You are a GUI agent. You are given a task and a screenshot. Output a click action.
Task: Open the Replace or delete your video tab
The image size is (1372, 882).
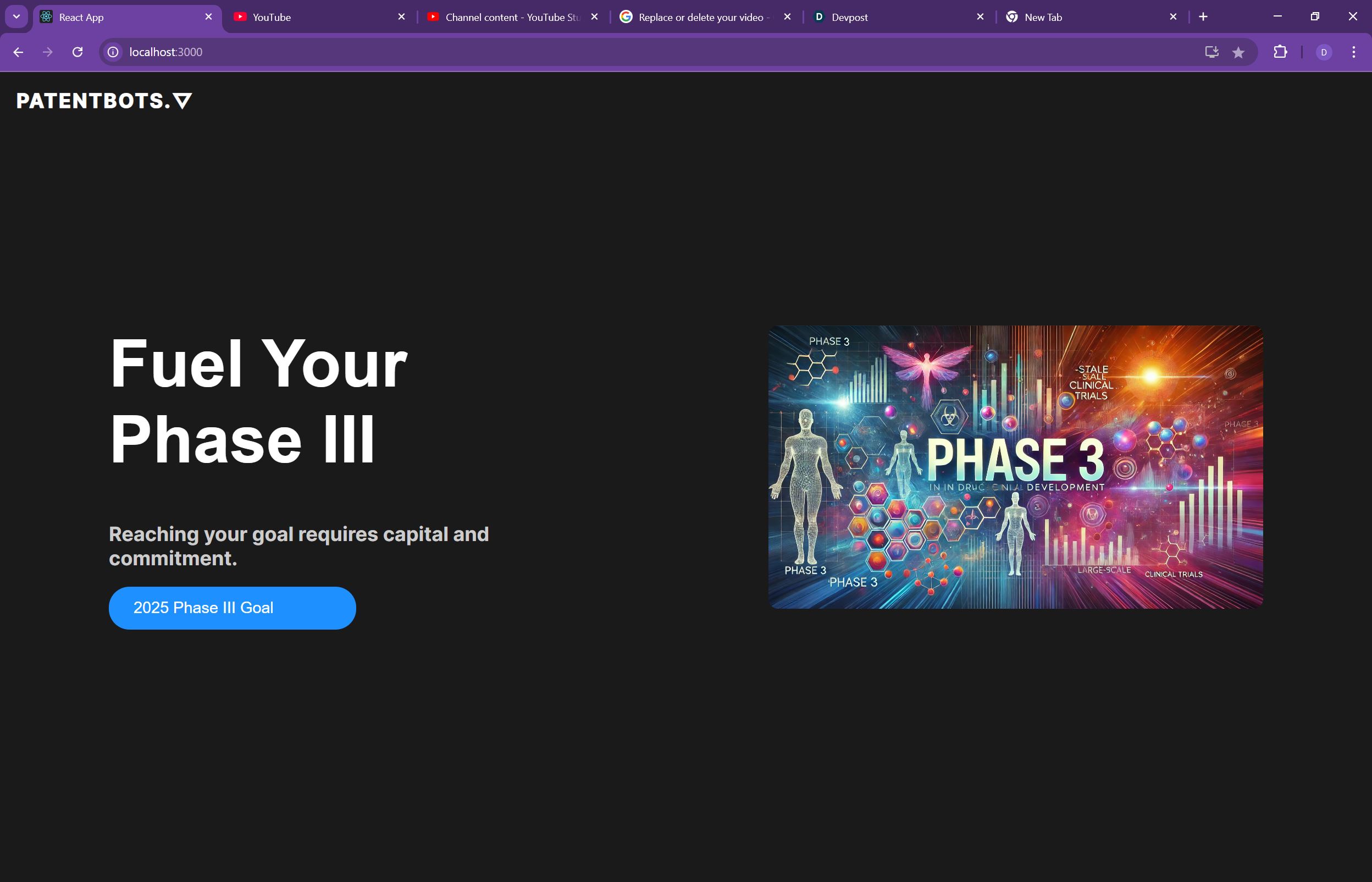click(698, 17)
